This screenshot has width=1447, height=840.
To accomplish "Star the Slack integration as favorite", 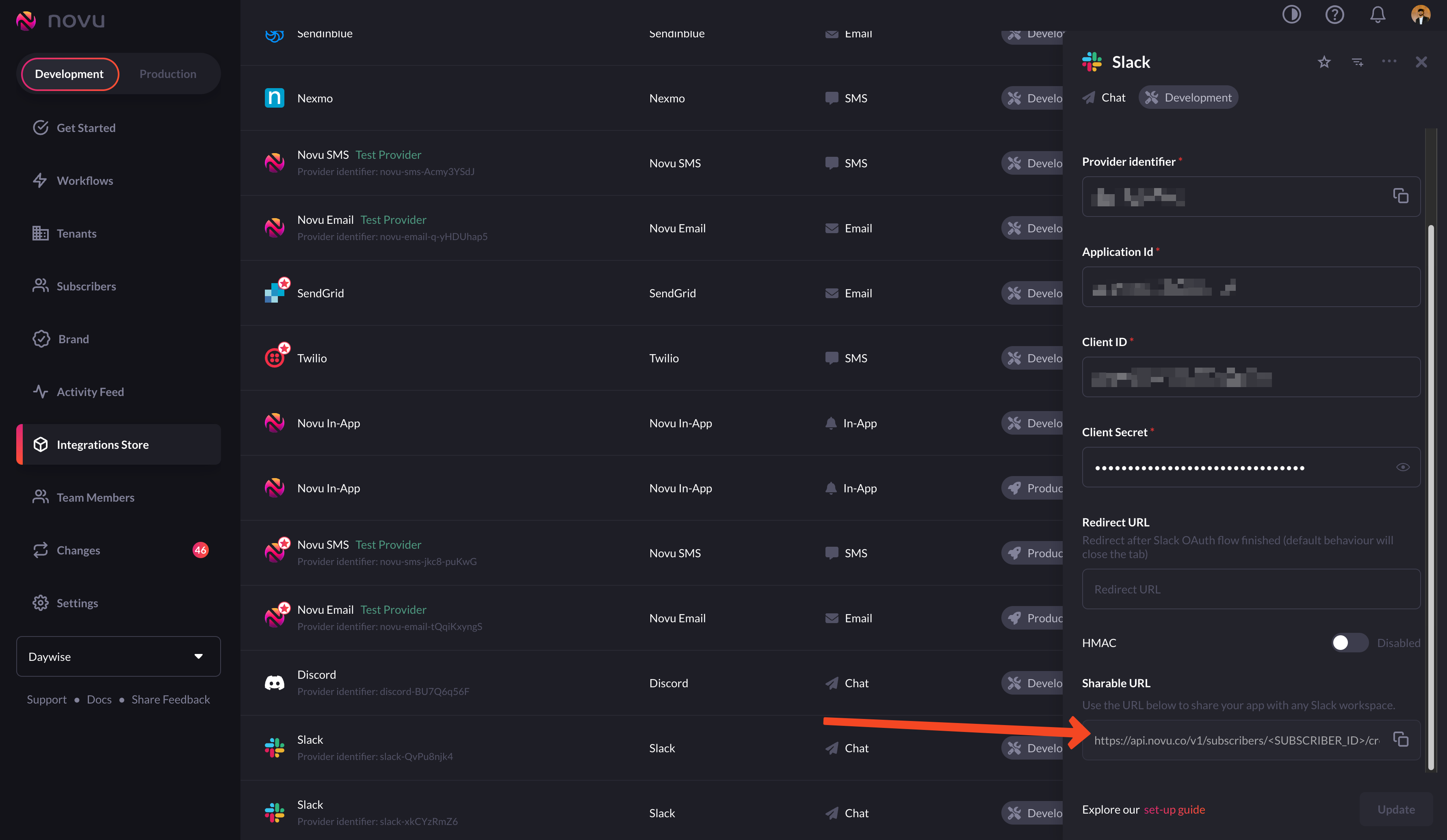I will click(1324, 62).
